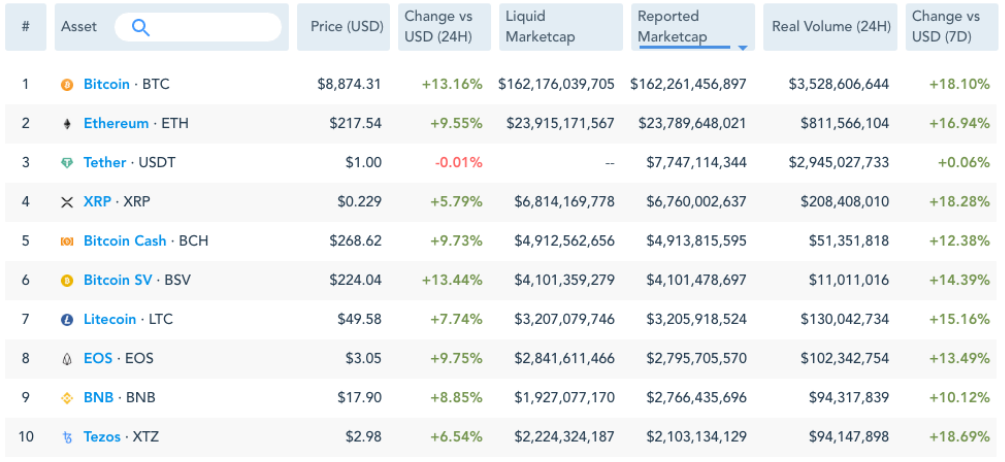Sort by Real Volume (24H) header
Viewport: 1005px width, 462px height.
(x=831, y=27)
